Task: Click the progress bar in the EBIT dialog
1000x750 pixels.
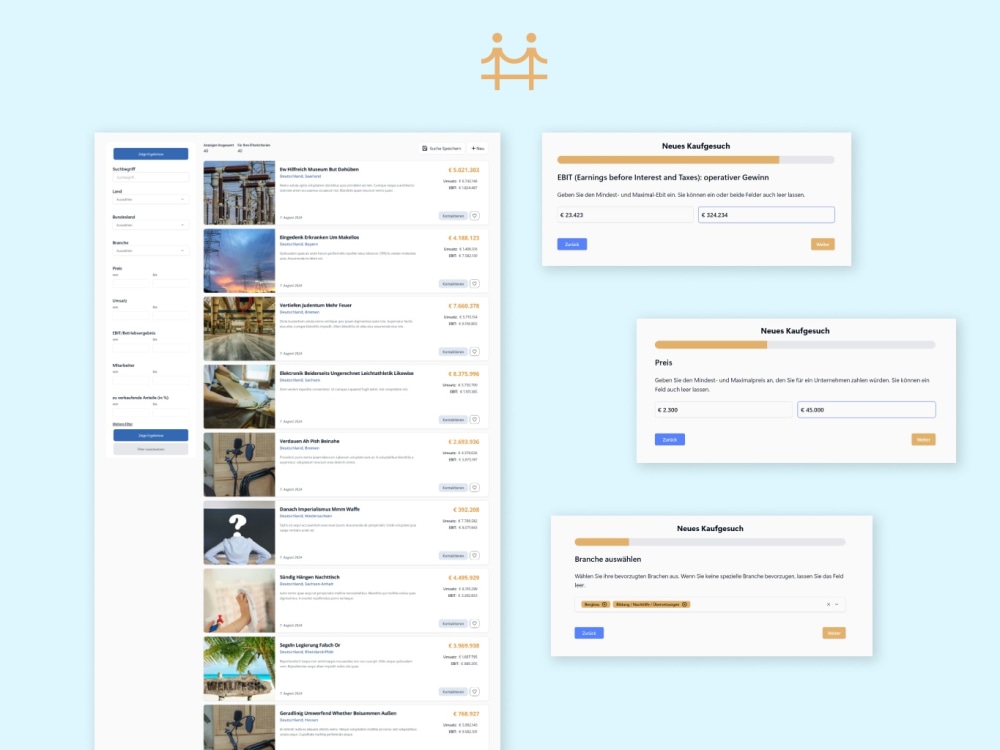Action: (696, 160)
